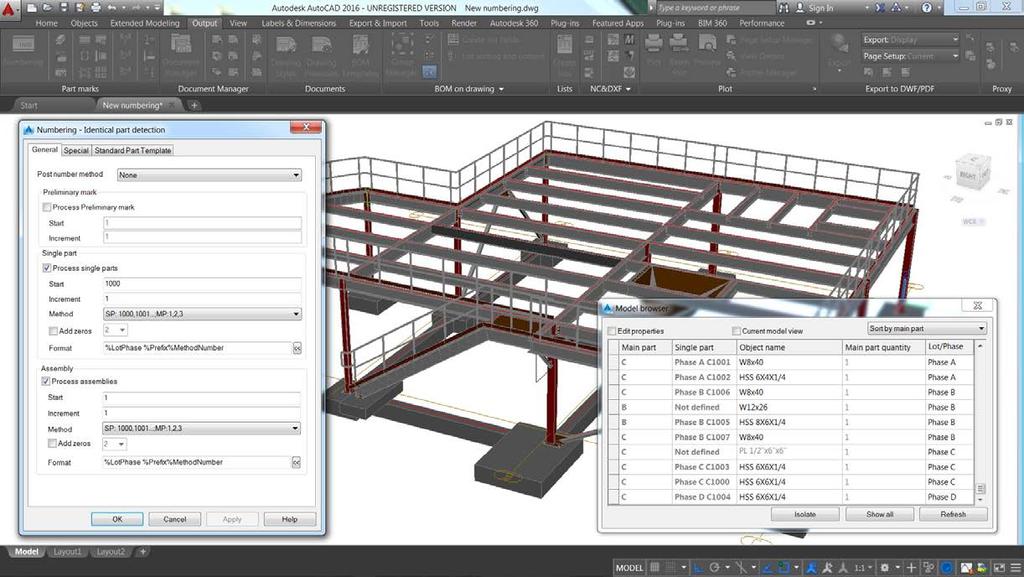Switch to the Special tab
This screenshot has width=1024, height=577.
pos(76,150)
